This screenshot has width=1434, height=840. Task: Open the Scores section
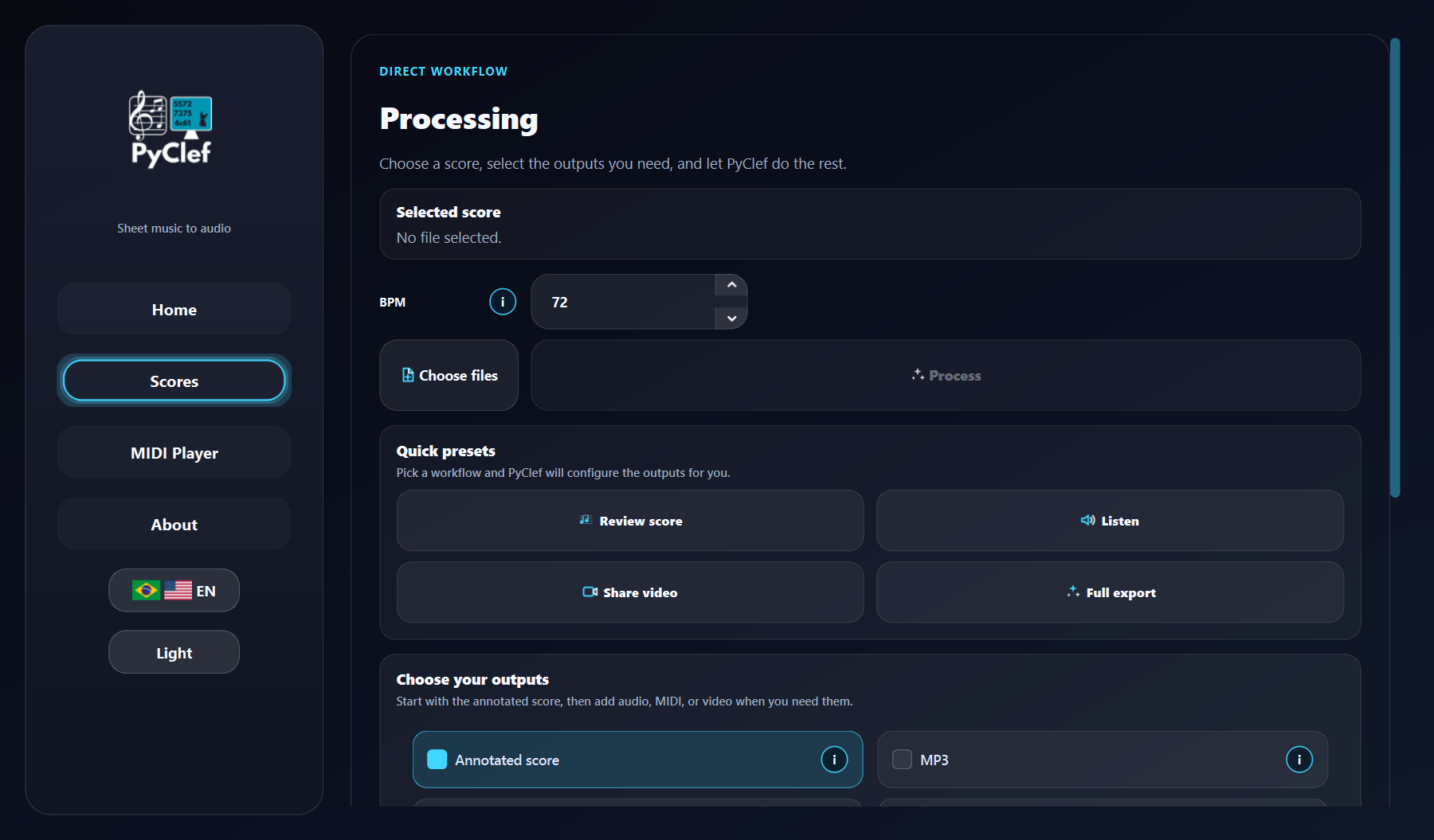click(174, 381)
